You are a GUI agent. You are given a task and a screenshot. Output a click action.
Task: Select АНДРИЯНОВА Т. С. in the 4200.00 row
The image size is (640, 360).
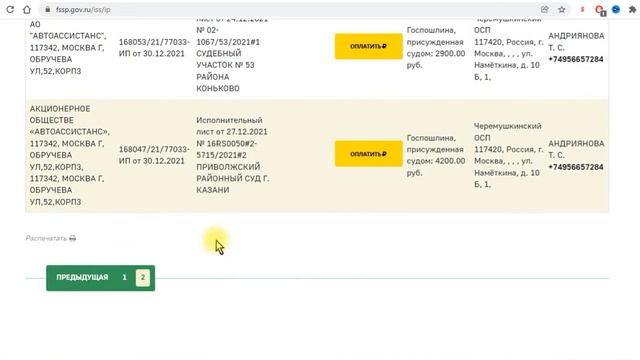point(576,149)
